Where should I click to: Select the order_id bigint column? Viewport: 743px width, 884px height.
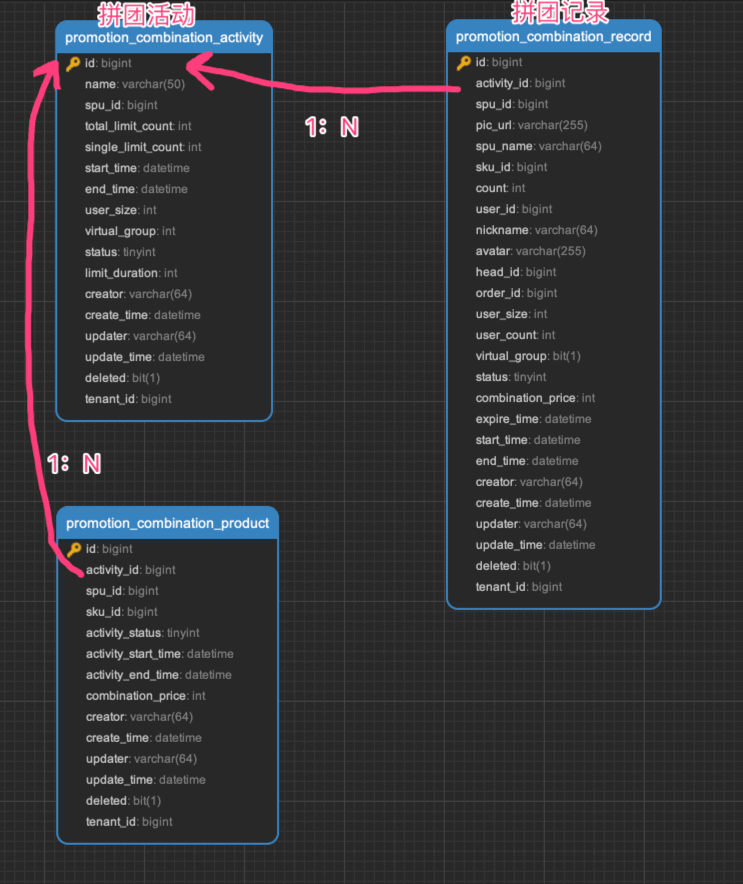[516, 293]
